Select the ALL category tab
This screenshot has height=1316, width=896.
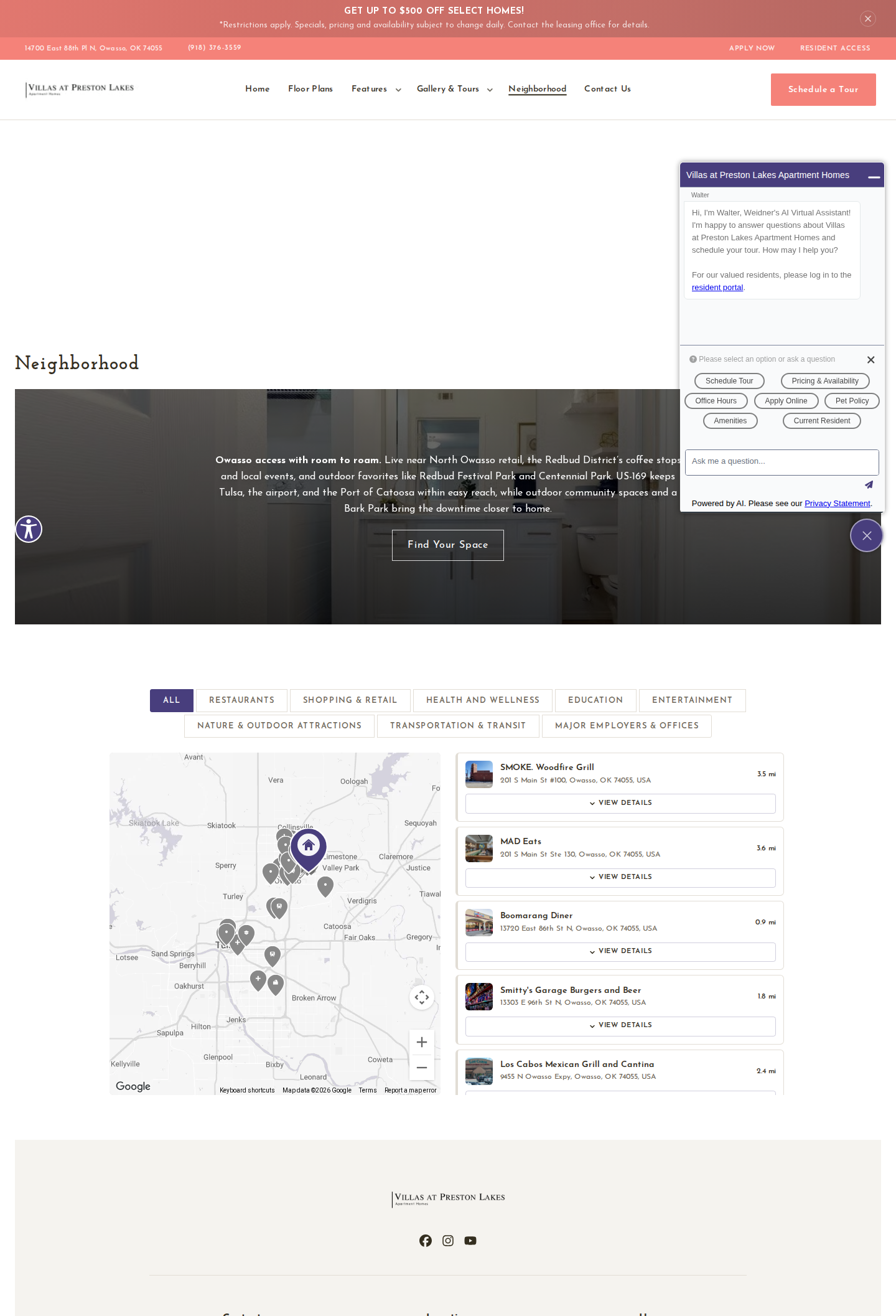click(172, 700)
